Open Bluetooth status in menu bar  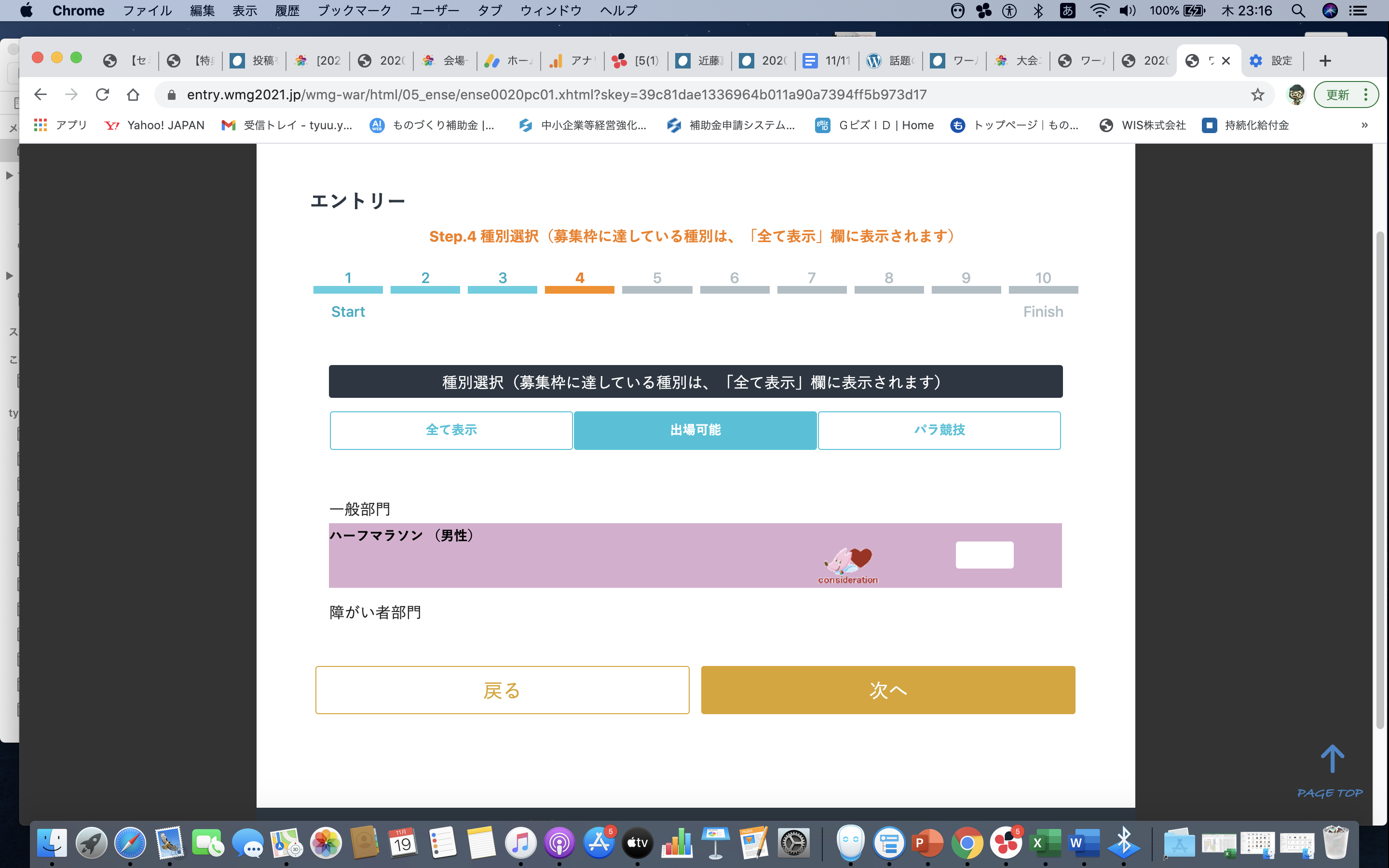[1038, 10]
